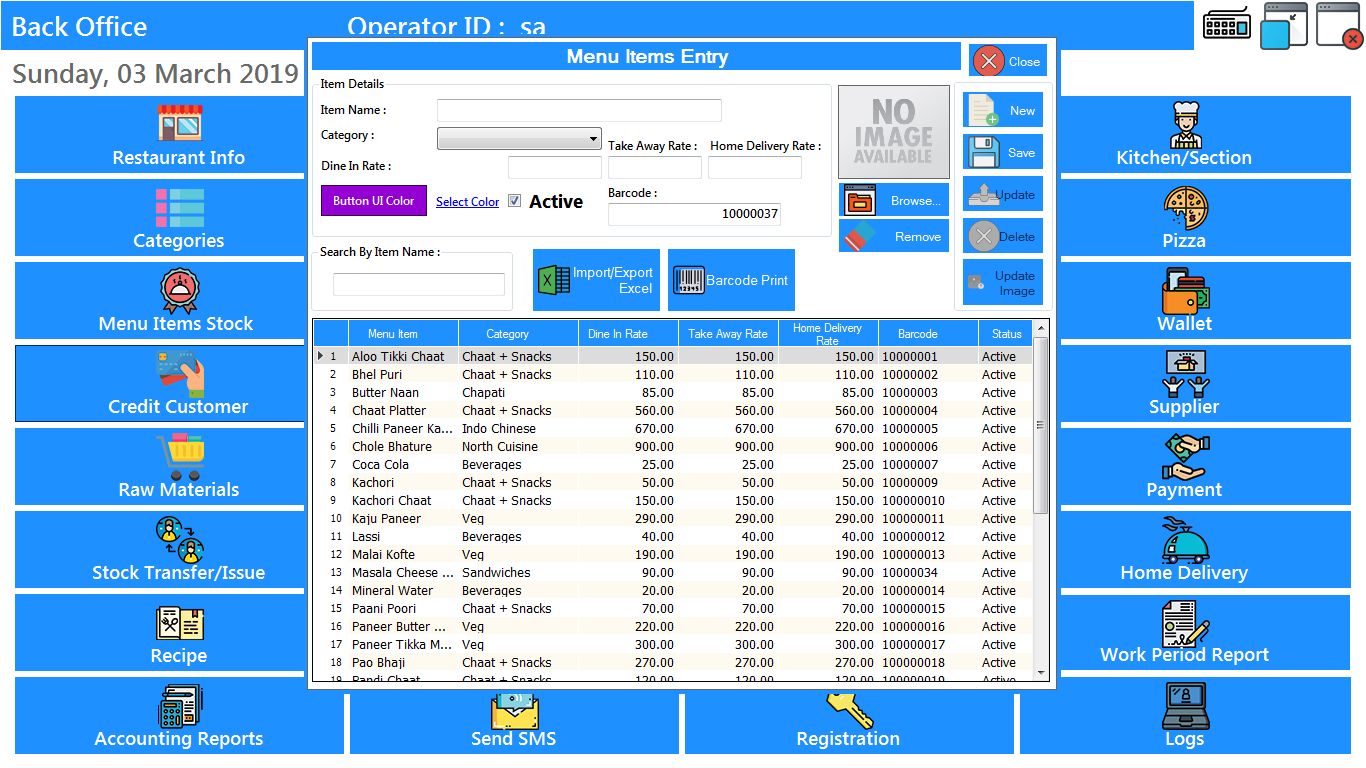Click the Update Image button
The image size is (1366, 768).
point(1003,282)
